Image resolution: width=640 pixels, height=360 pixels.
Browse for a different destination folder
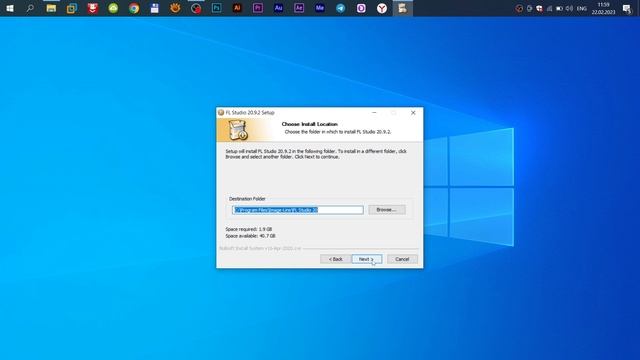(387, 210)
